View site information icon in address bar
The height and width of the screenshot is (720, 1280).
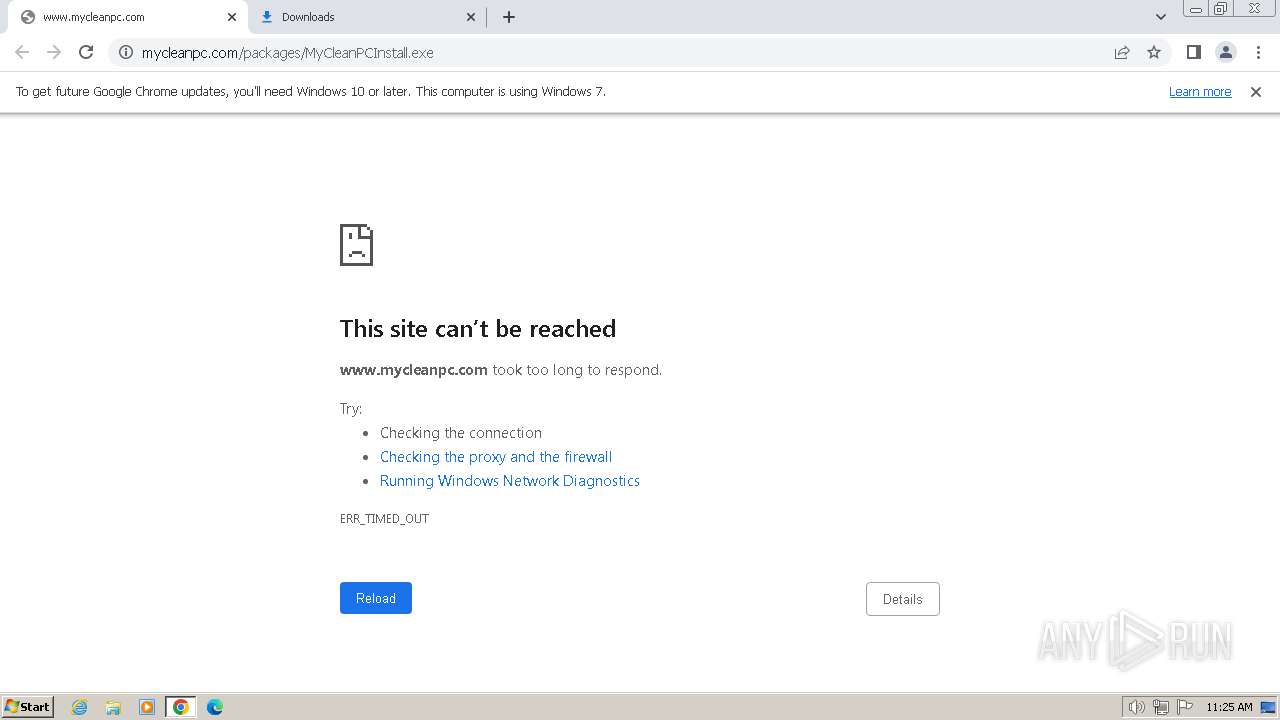coord(126,53)
